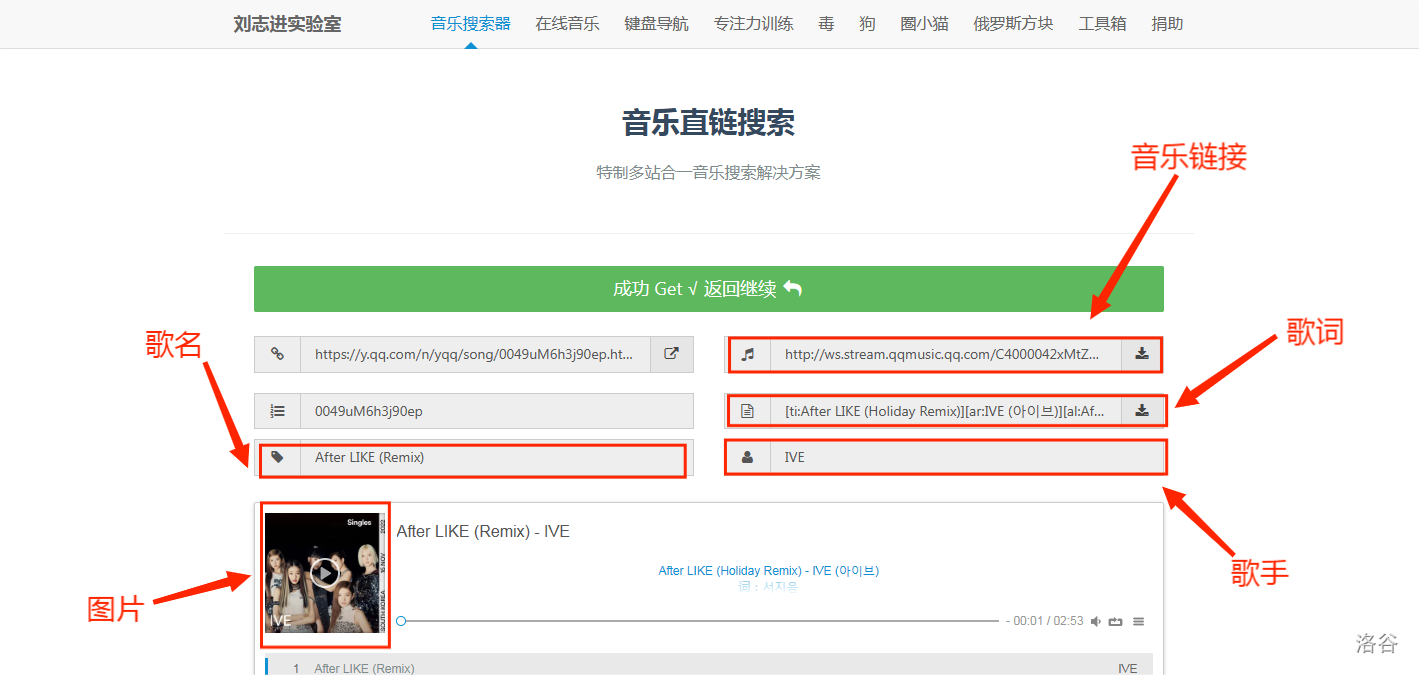
Task: Click the download icon beside the lyrics field
Action: click(1142, 411)
